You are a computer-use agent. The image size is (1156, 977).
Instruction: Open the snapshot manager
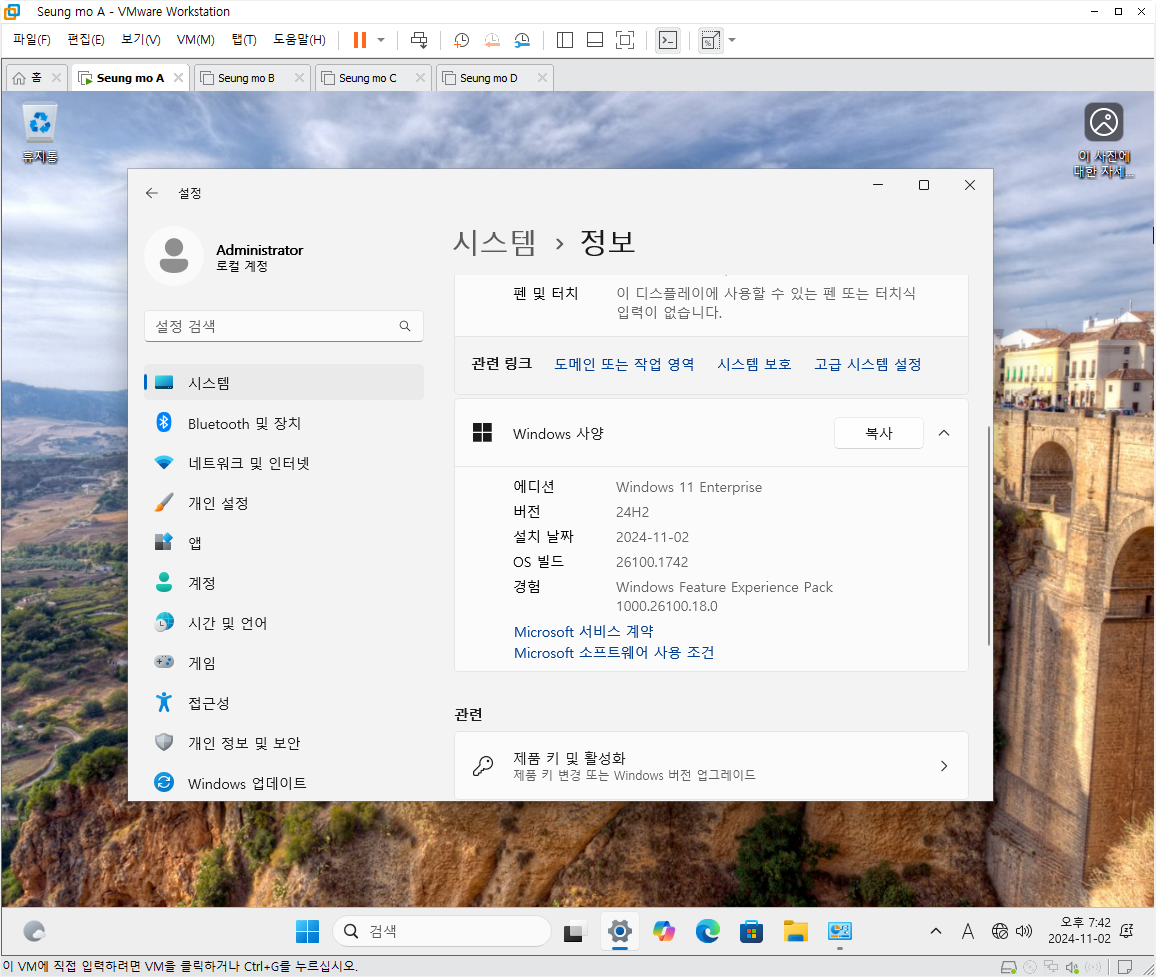pyautogui.click(x=522, y=40)
